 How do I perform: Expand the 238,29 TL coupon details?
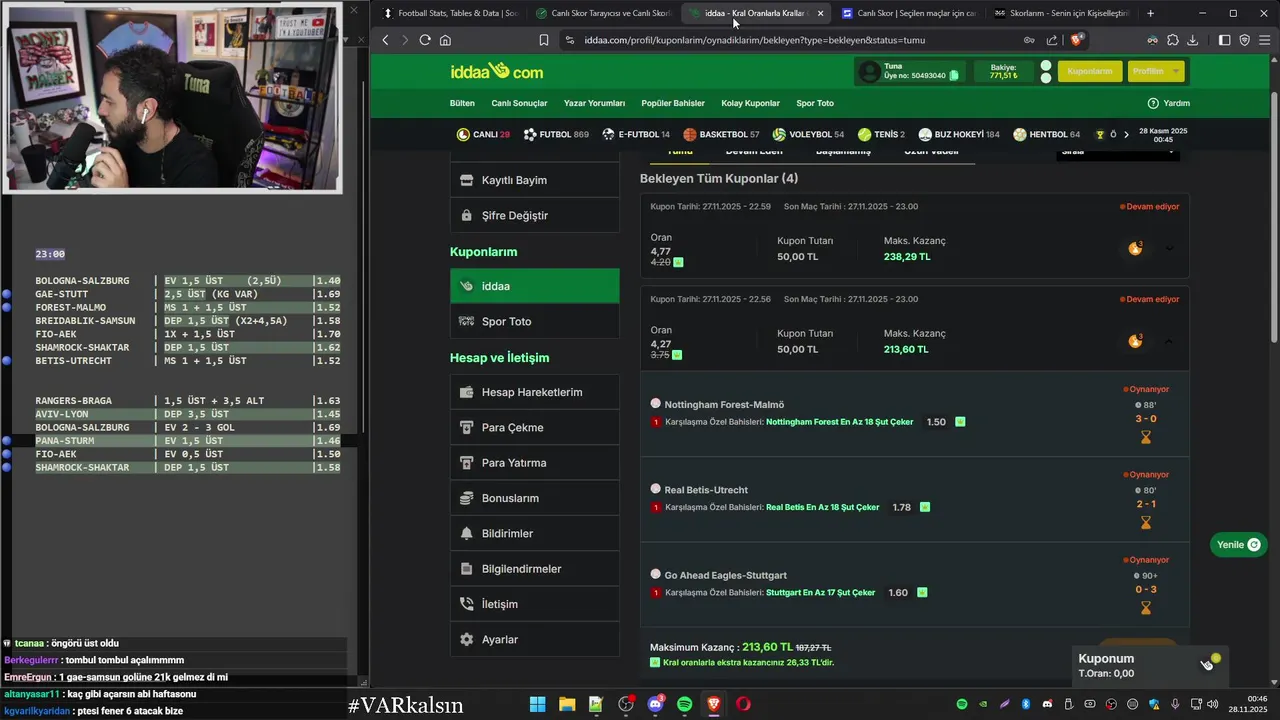1168,248
